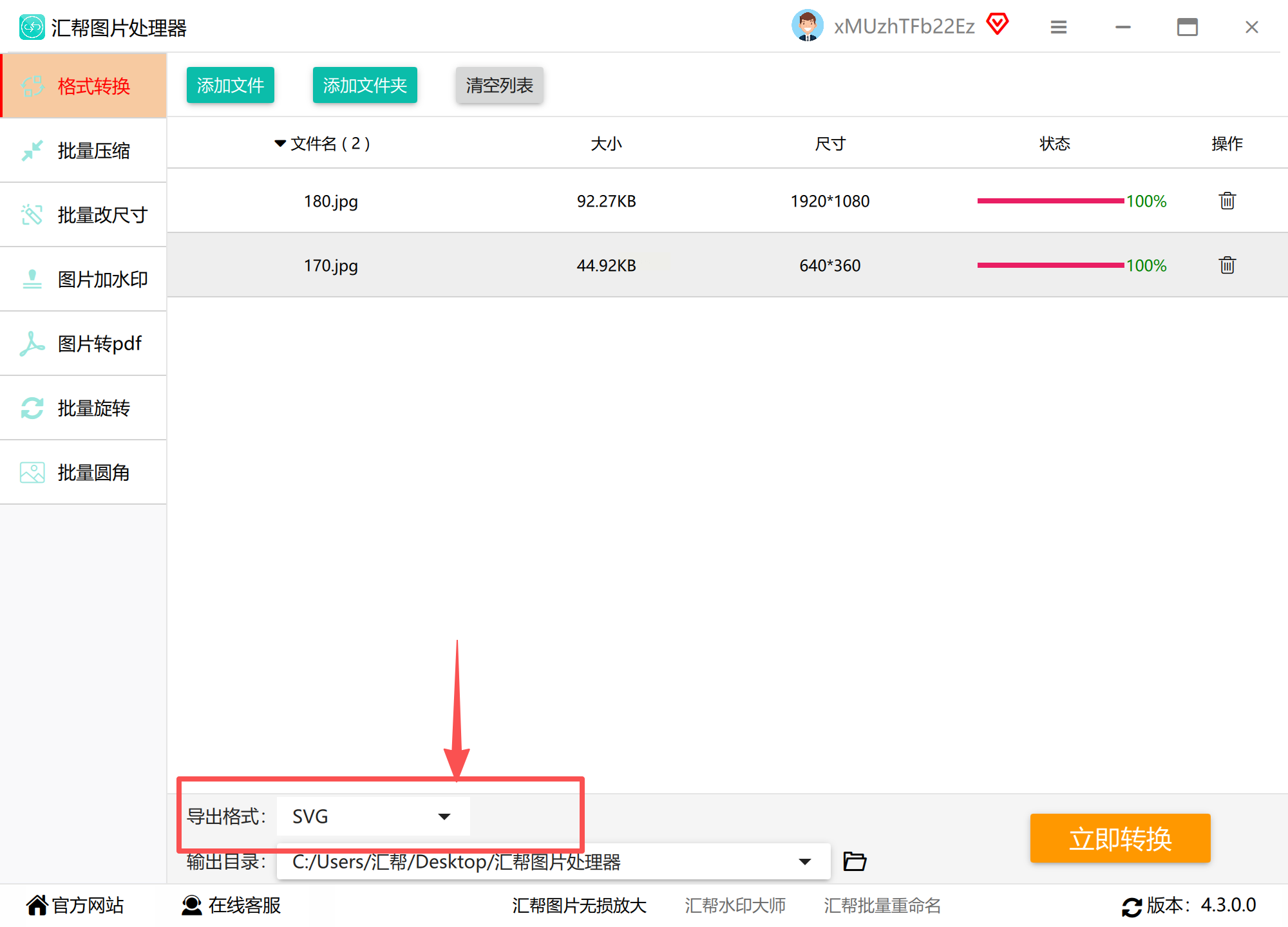The image size is (1288, 927).
Task: Delete the 180.jpg row with trash icon
Action: tap(1227, 201)
